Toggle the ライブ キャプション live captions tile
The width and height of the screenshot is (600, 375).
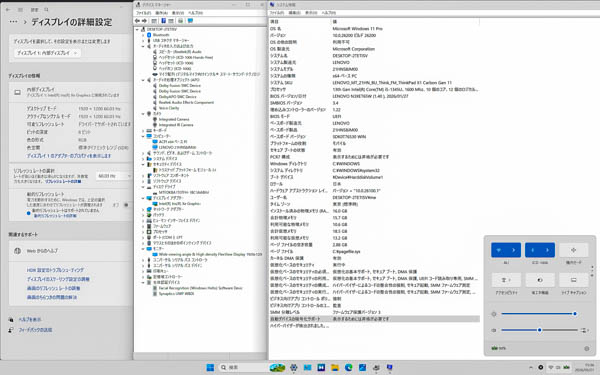tap(573, 280)
